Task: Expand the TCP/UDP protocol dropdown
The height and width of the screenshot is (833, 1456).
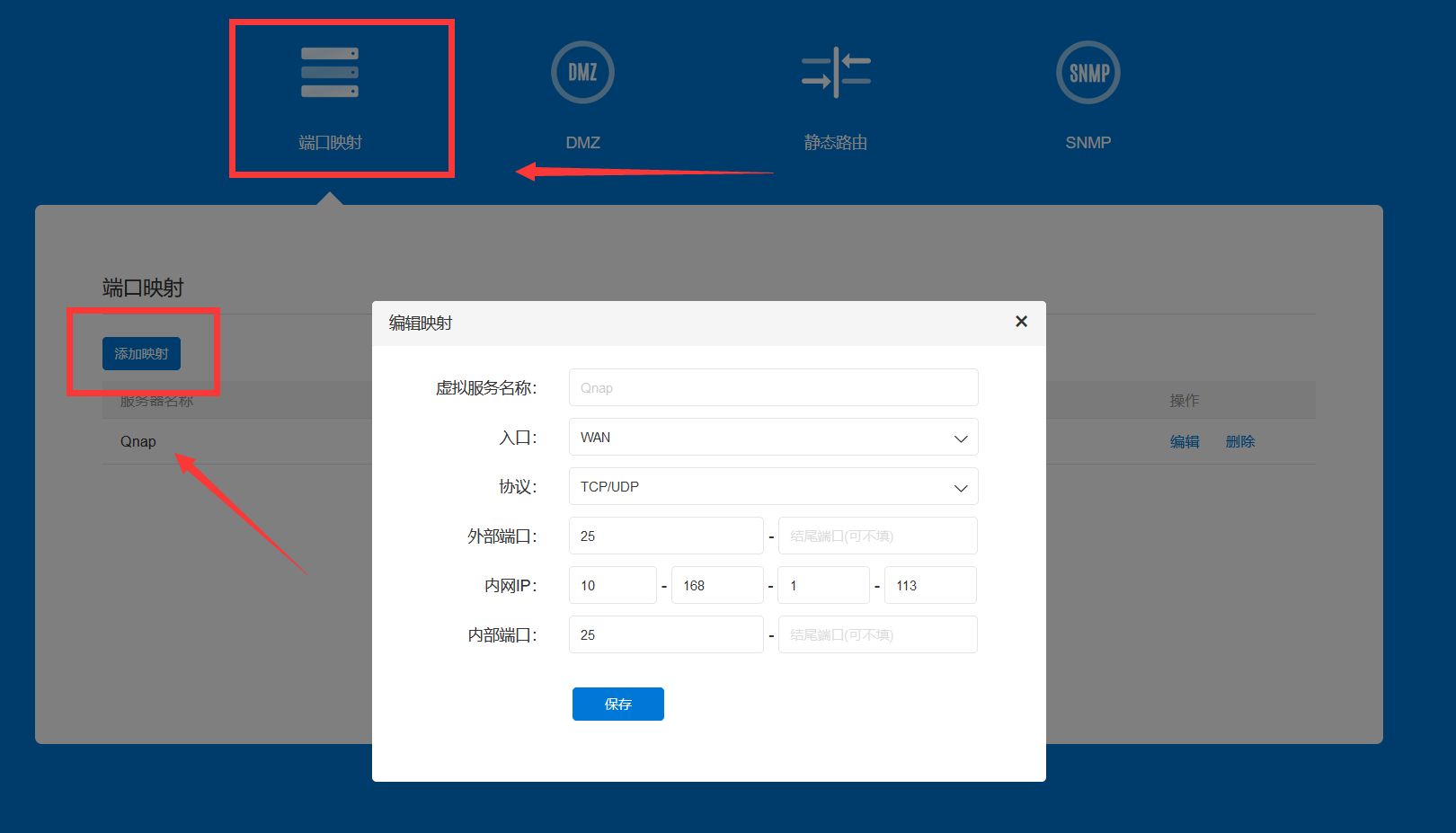Action: (x=774, y=487)
